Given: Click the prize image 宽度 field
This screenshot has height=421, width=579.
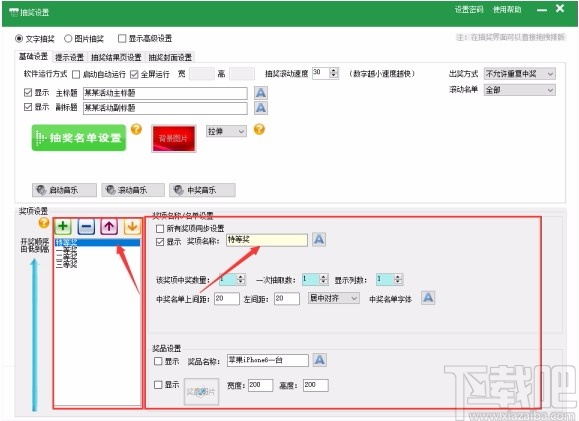Looking at the screenshot, I should point(261,385).
